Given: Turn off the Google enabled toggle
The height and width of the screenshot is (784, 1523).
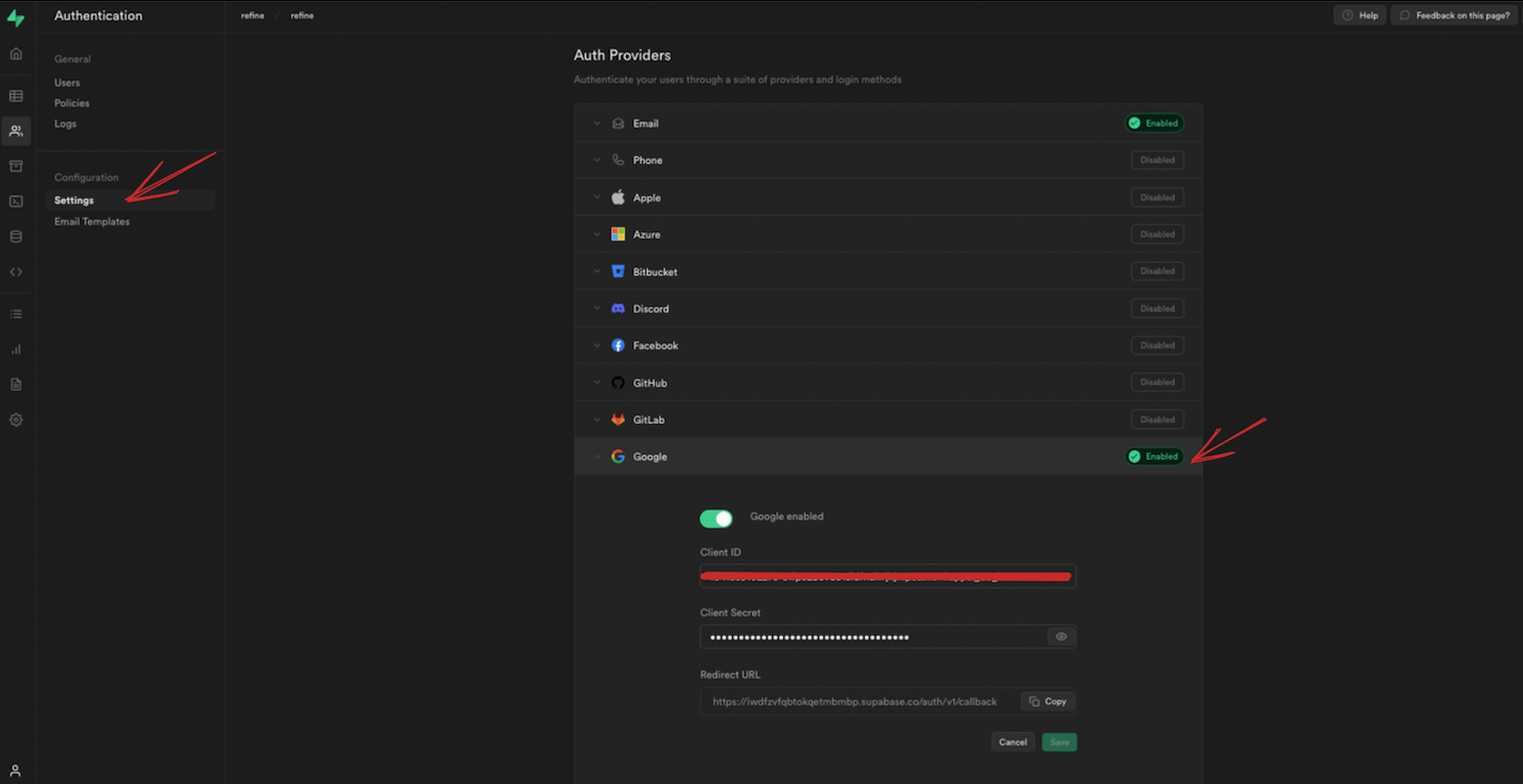Looking at the screenshot, I should tap(715, 518).
